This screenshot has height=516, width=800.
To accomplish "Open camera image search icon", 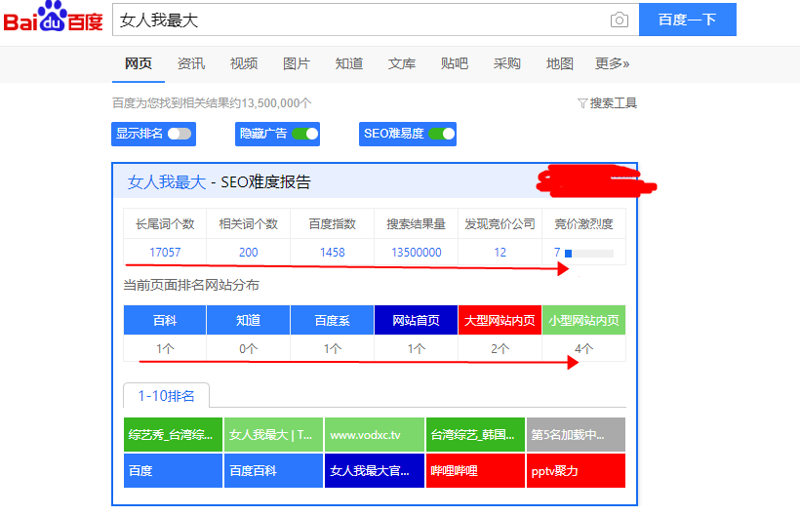I will [619, 20].
